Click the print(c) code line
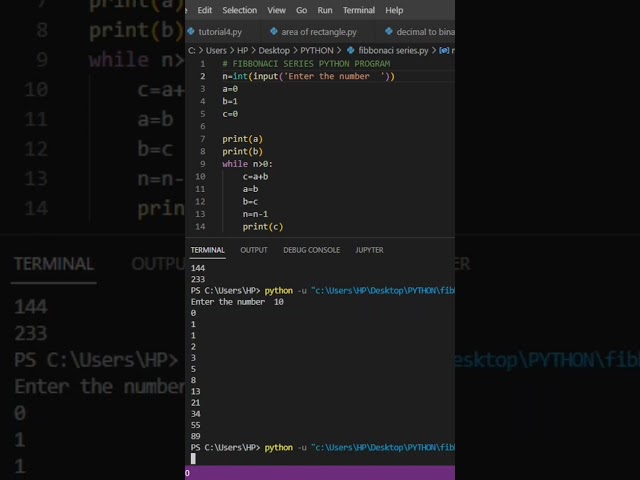The width and height of the screenshot is (640, 480). (x=263, y=227)
